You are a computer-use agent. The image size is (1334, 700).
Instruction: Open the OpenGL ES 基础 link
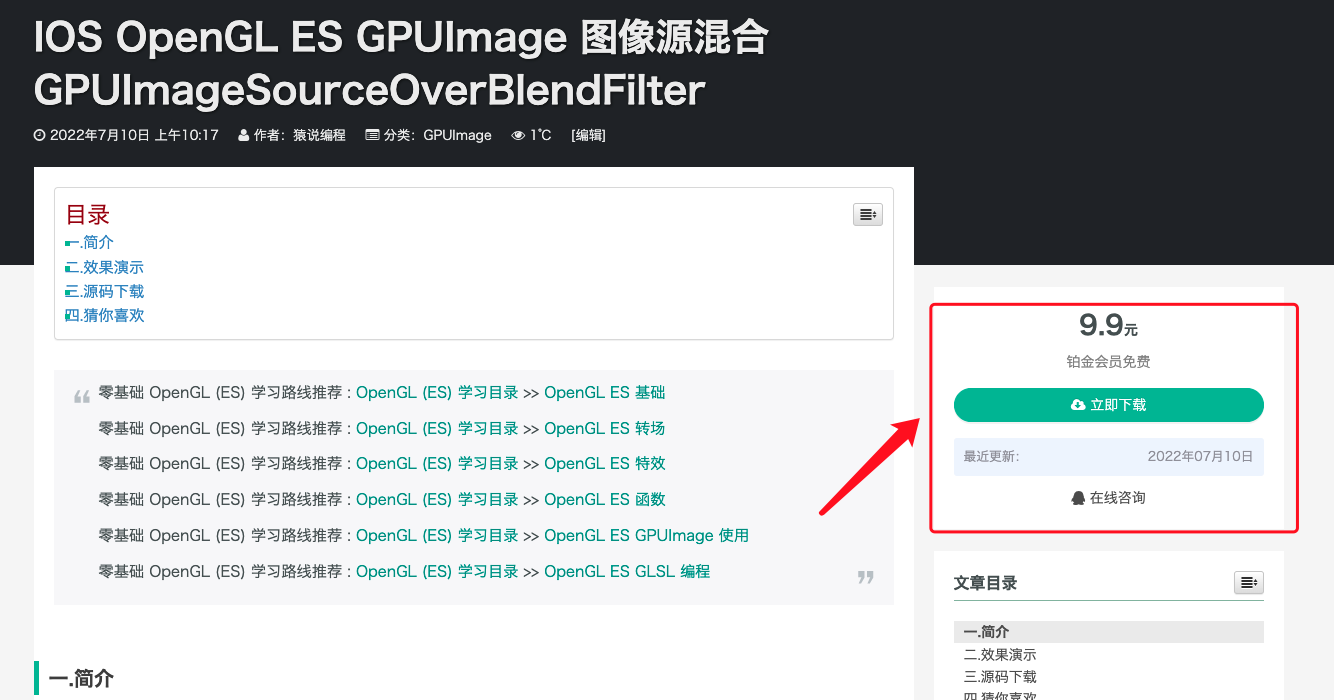604,392
